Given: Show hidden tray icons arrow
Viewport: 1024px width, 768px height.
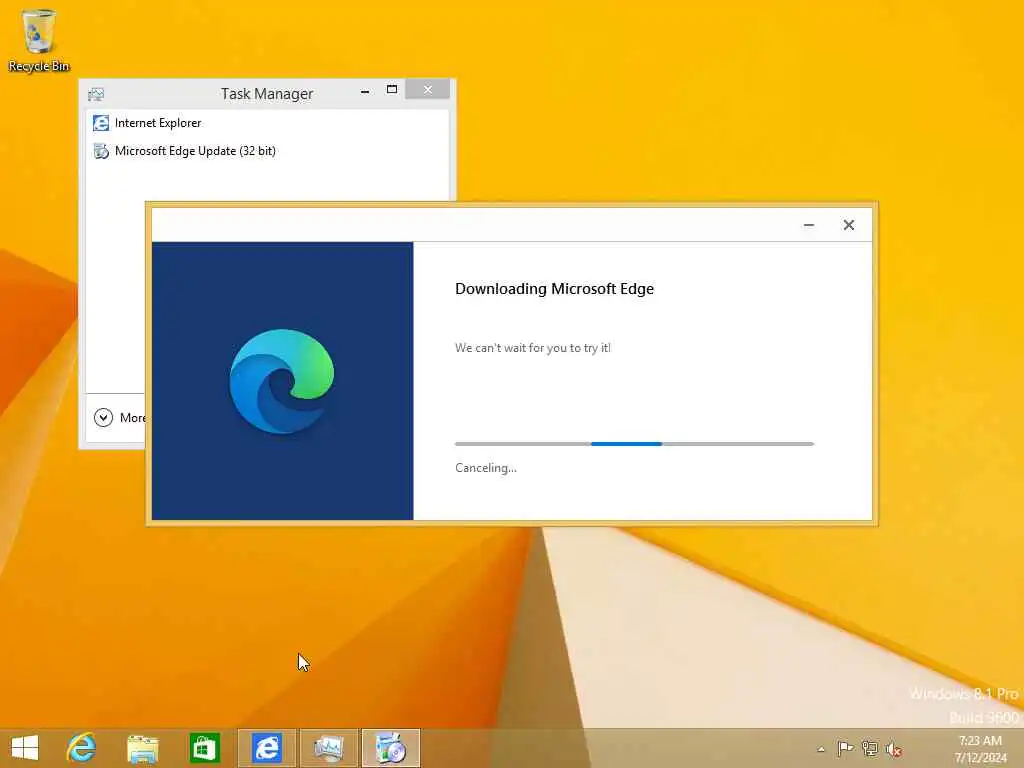Looking at the screenshot, I should (x=821, y=749).
